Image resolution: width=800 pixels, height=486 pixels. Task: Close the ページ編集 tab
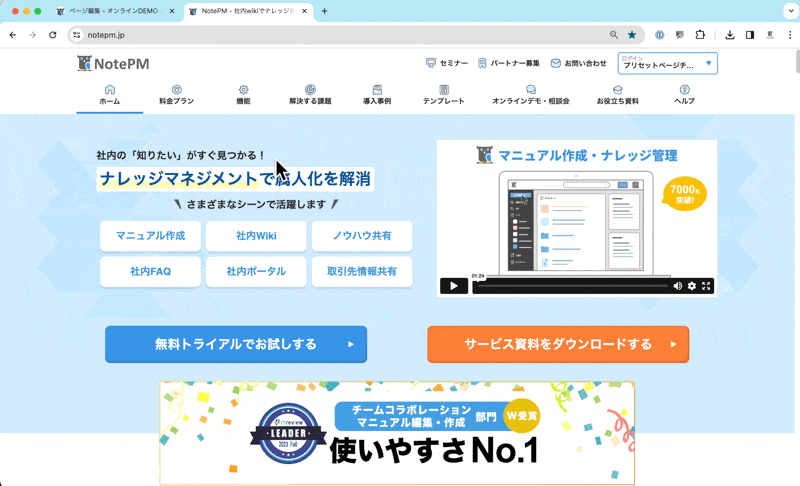pos(172,11)
